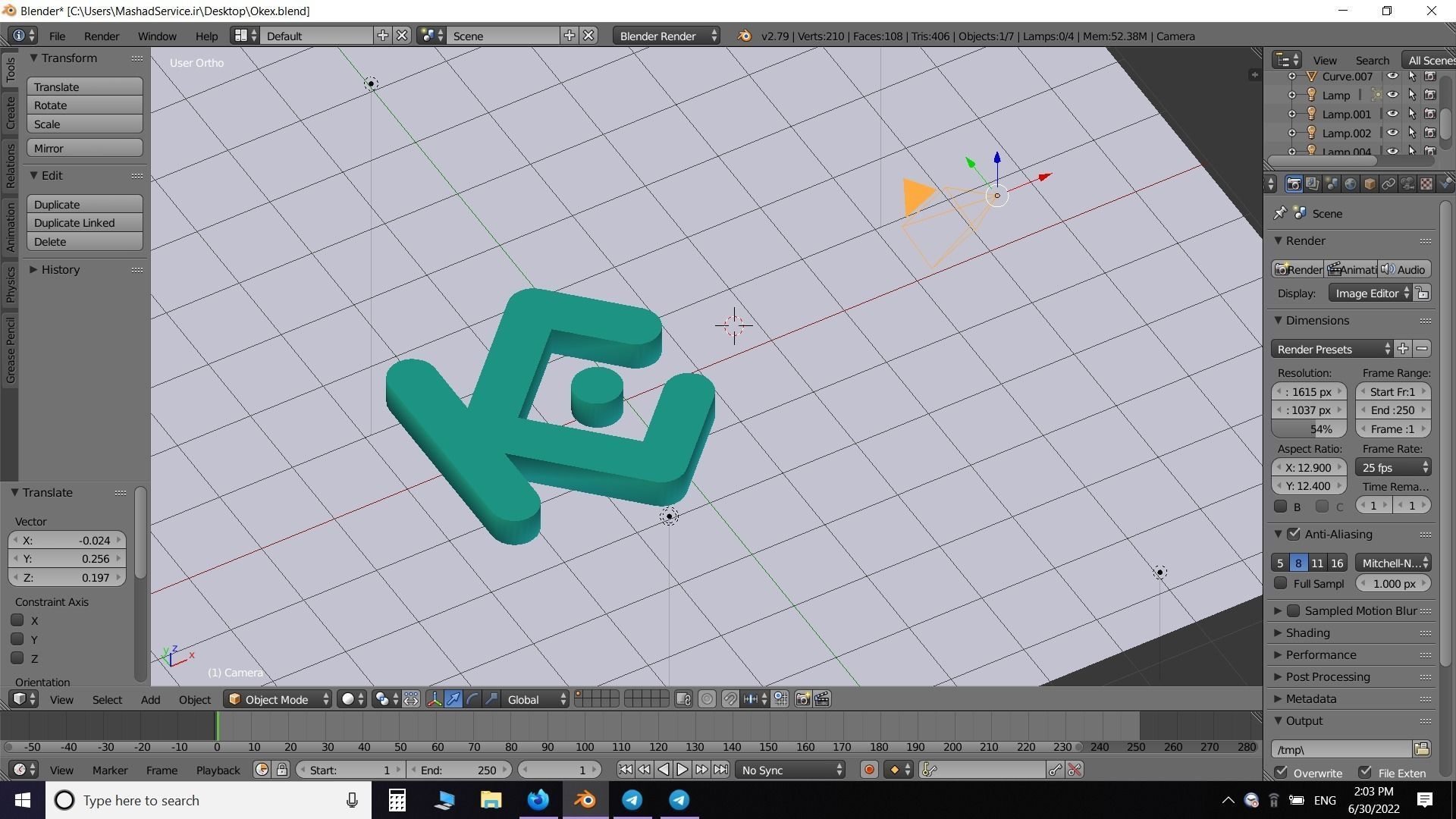
Task: Click the Play animation button
Action: [682, 770]
